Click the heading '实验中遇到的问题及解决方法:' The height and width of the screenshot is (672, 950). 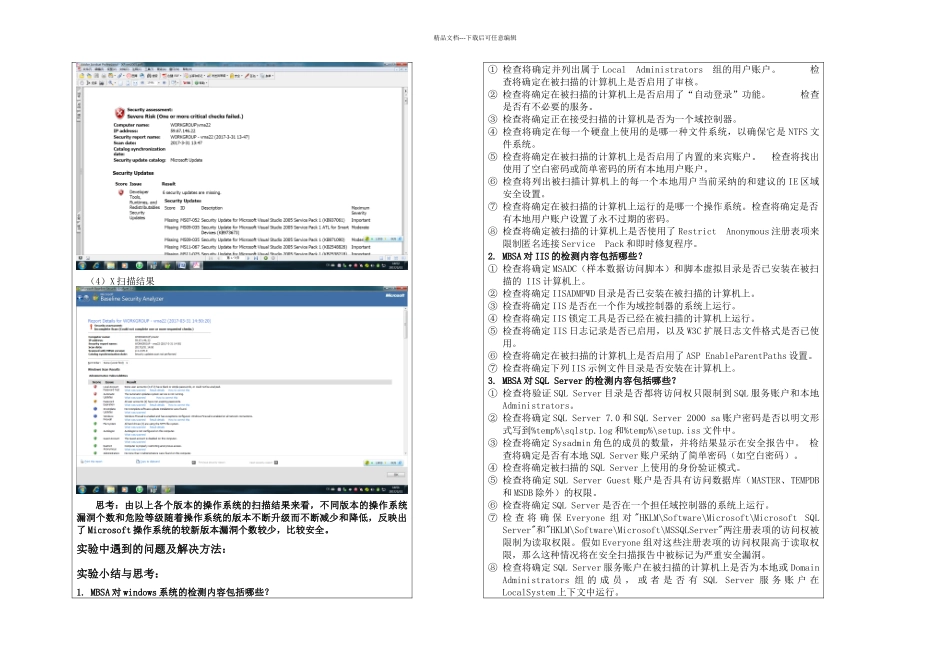151,550
